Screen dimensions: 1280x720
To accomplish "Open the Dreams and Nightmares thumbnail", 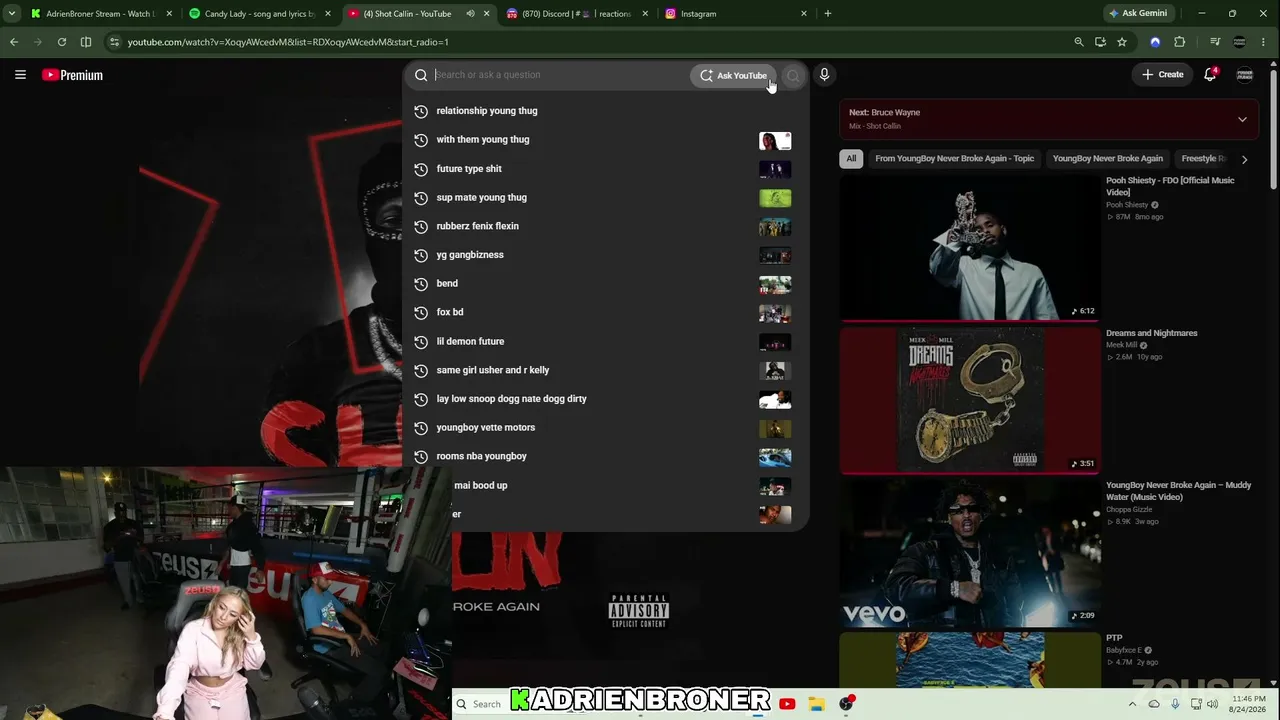I will pyautogui.click(x=970, y=401).
